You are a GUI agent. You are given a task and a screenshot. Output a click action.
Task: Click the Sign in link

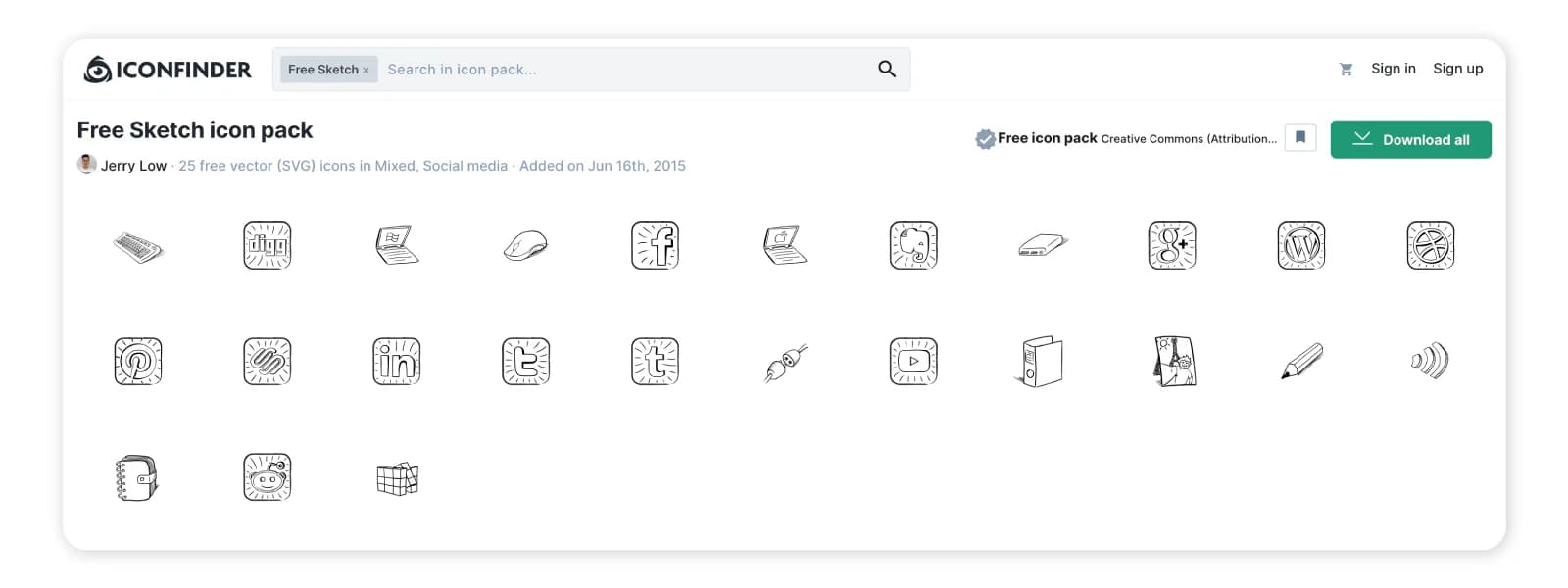click(x=1393, y=69)
